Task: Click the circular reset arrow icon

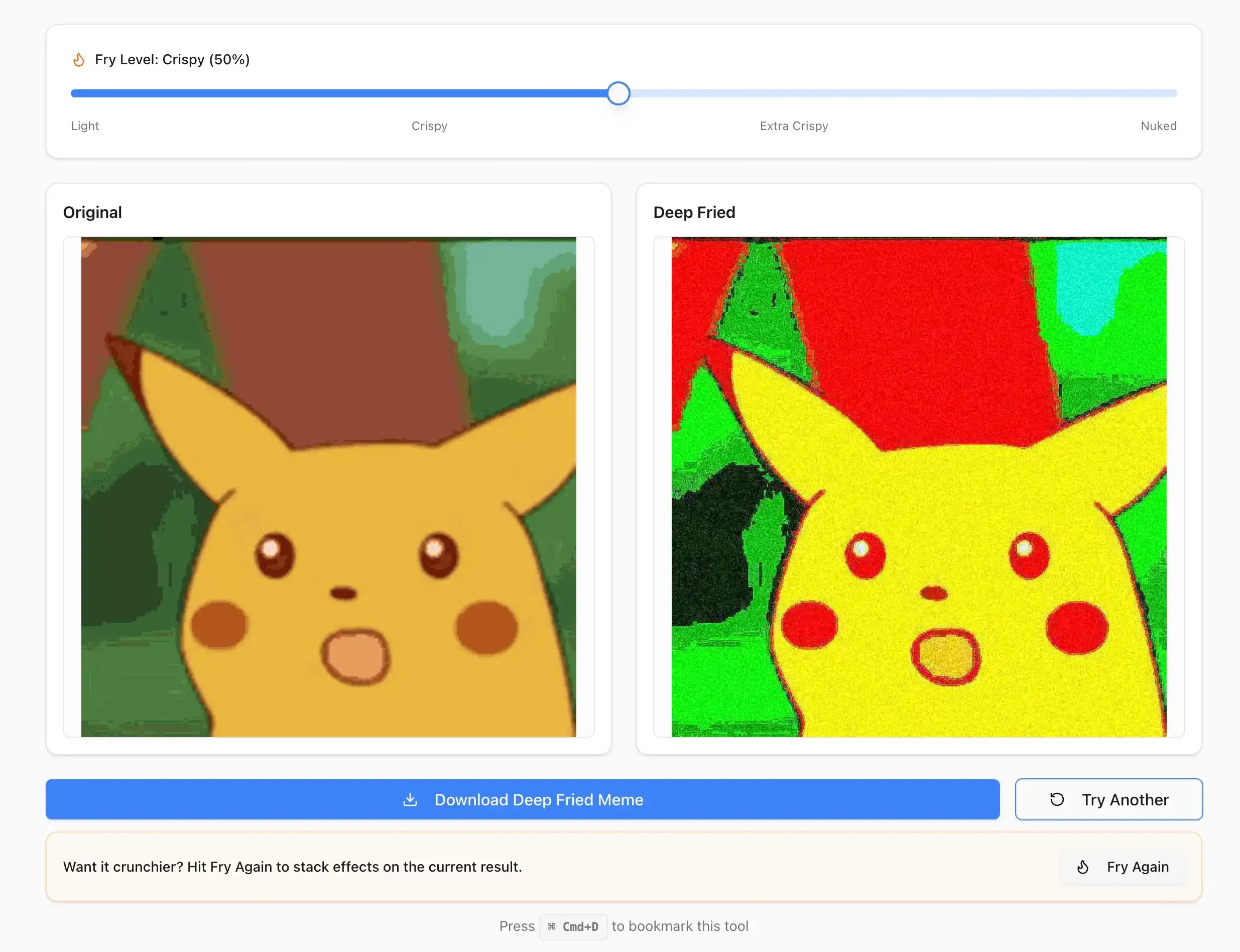Action: click(1056, 799)
